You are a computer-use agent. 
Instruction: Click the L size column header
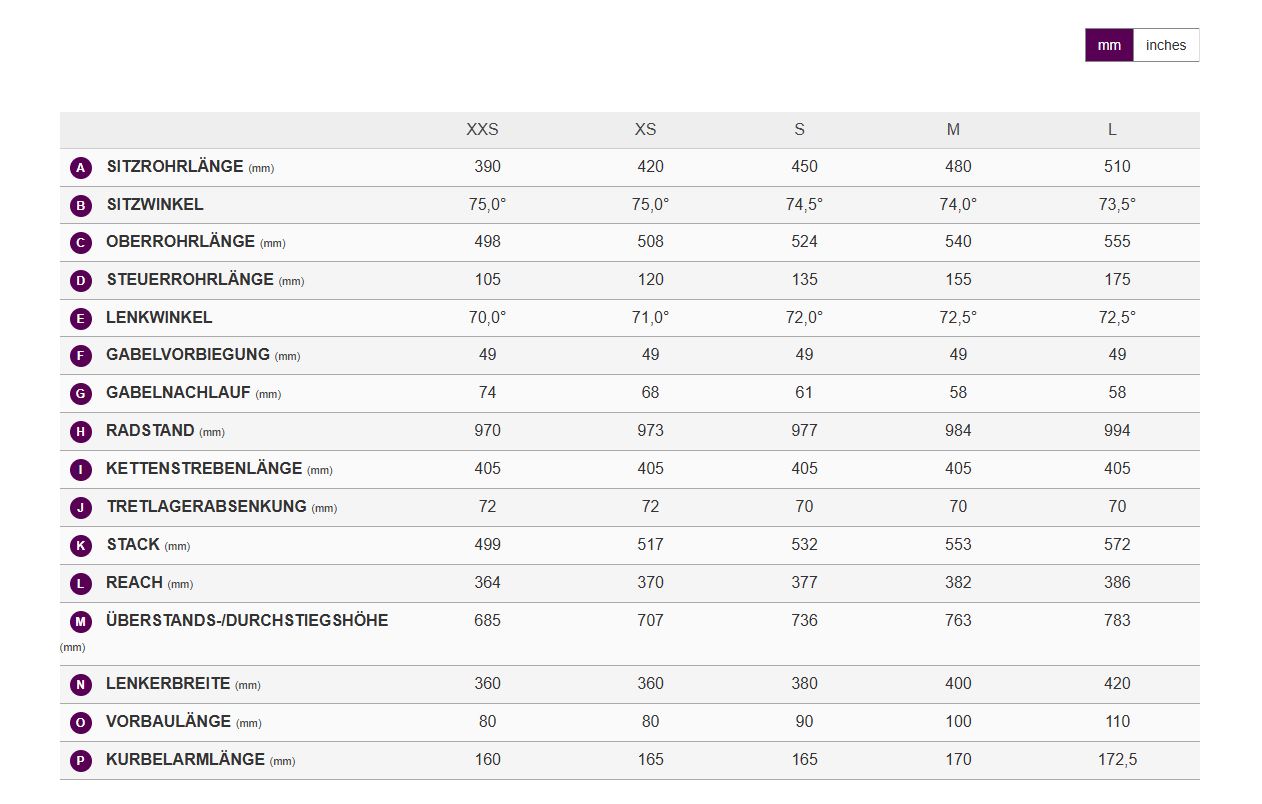(x=1112, y=130)
